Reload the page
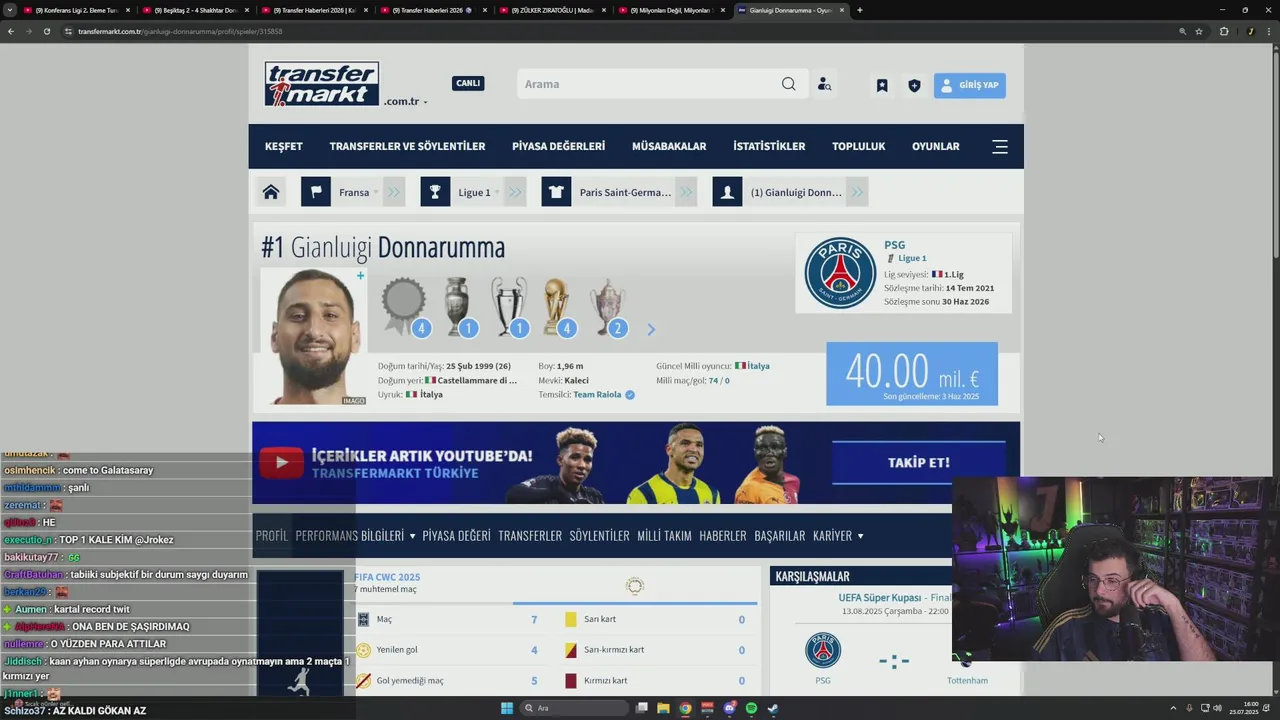1280x720 pixels. (x=46, y=31)
